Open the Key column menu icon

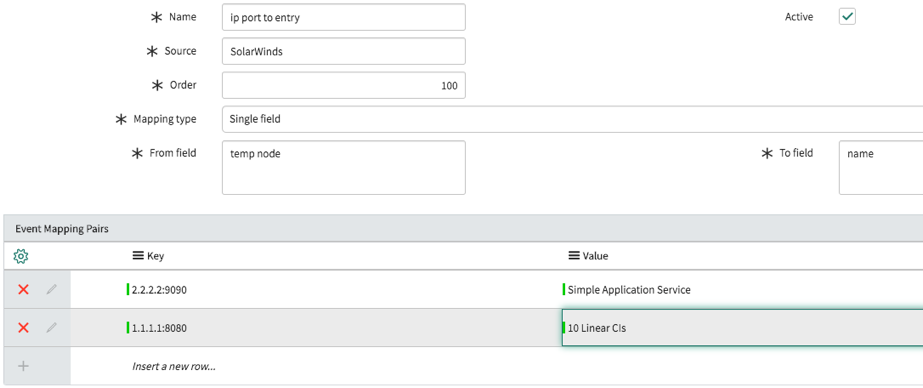coord(138,256)
